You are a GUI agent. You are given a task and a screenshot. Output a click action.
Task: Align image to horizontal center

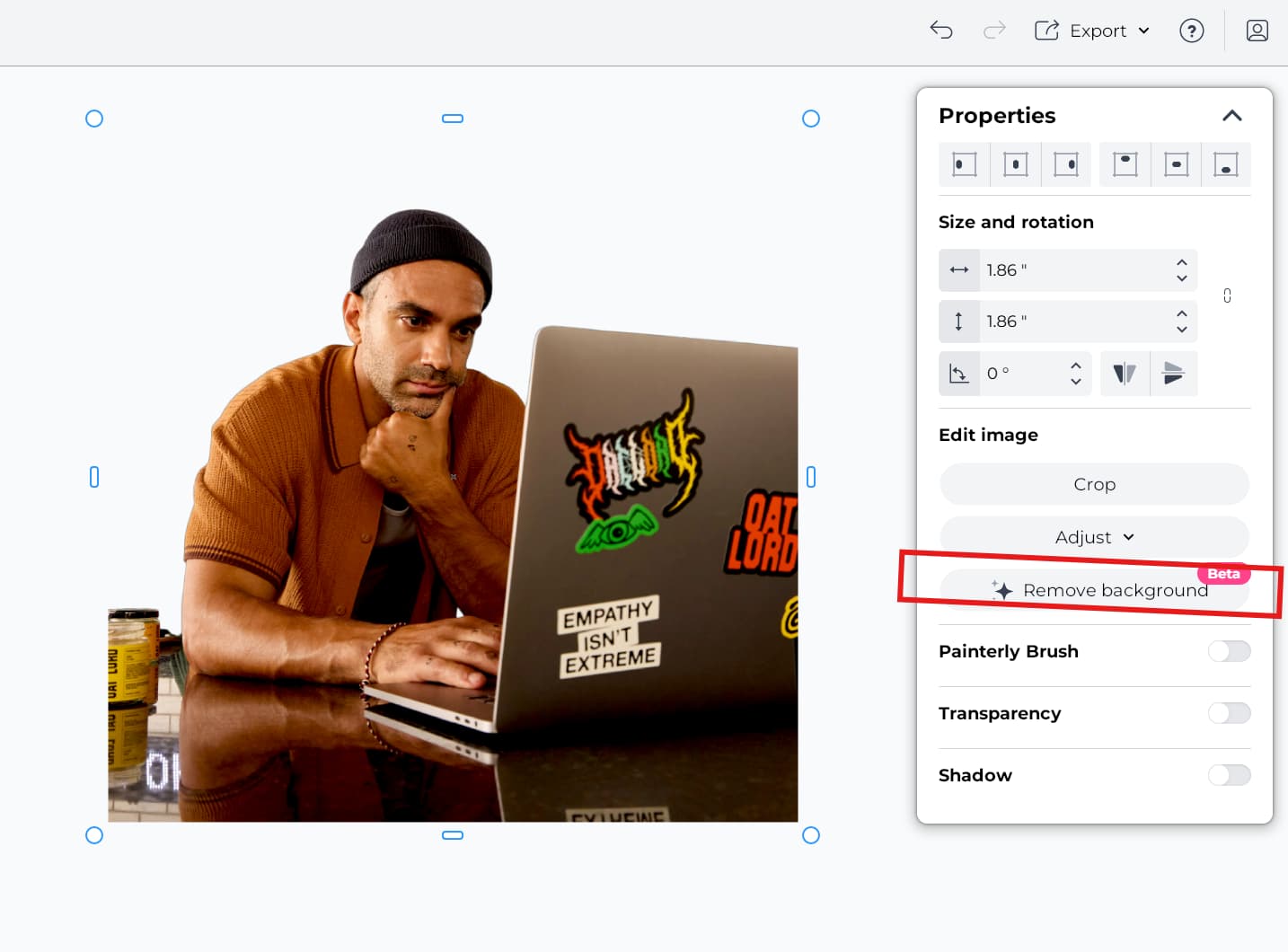point(1015,164)
